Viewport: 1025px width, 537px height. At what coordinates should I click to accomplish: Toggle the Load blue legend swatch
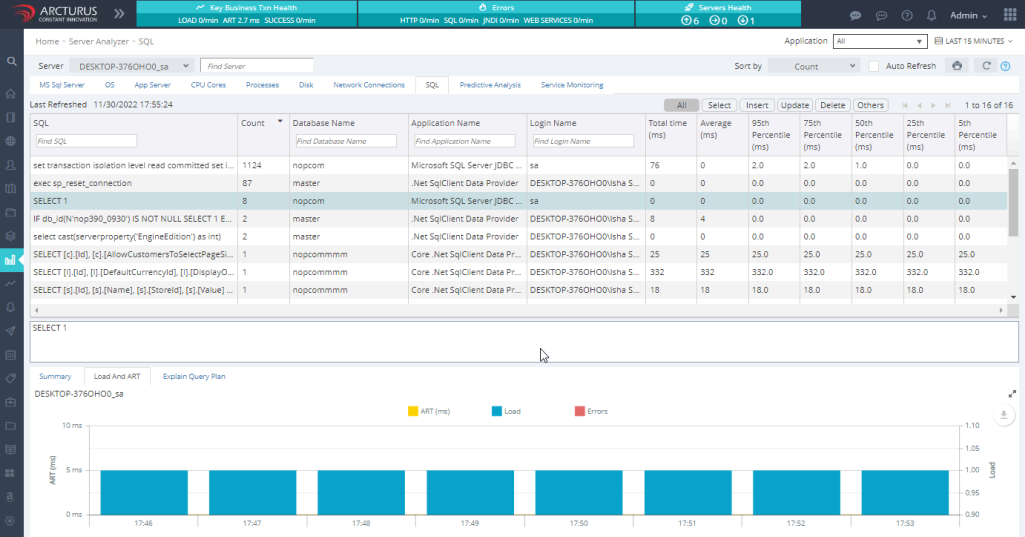497,411
